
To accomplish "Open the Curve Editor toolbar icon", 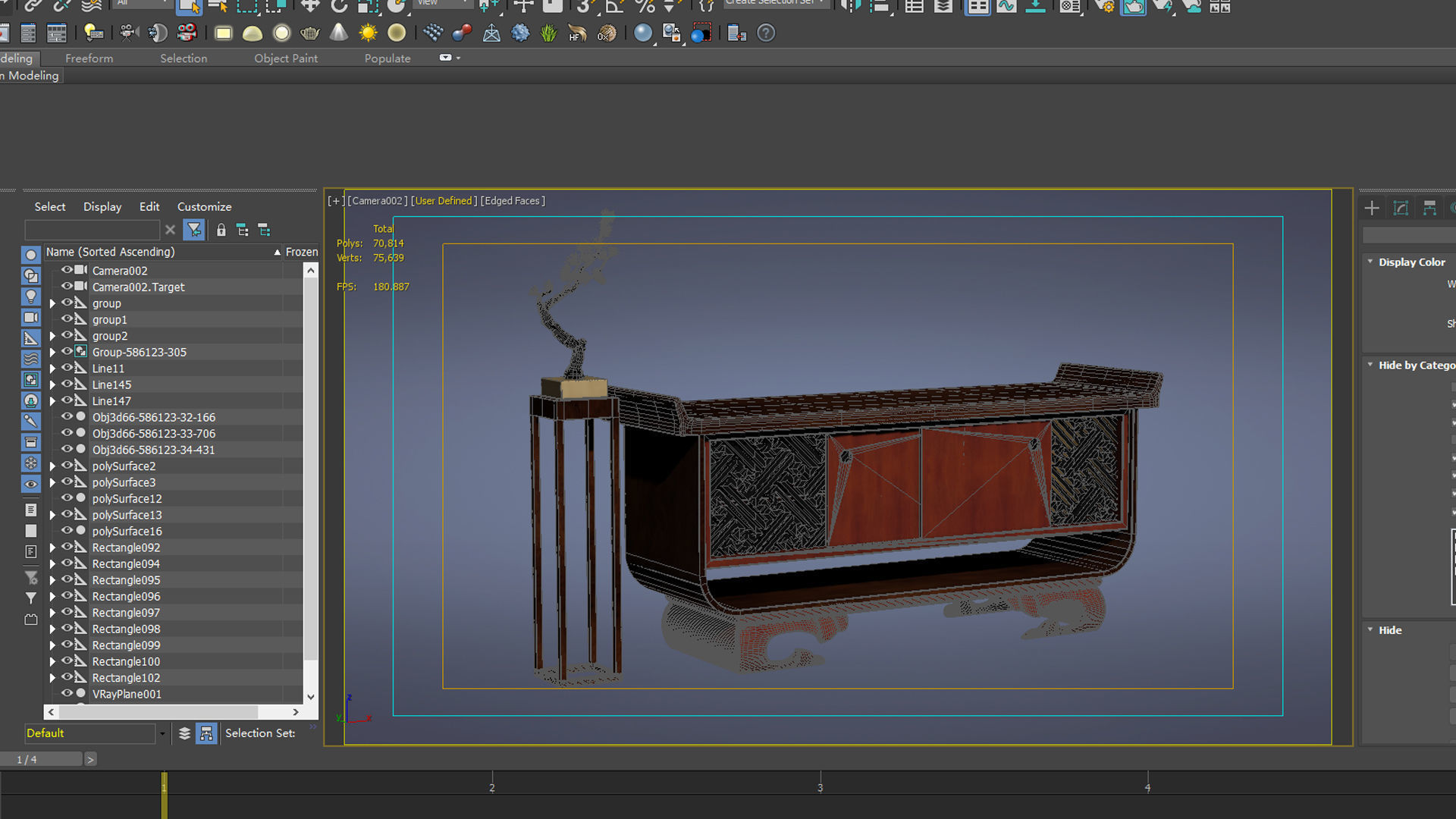I will pyautogui.click(x=1006, y=7).
